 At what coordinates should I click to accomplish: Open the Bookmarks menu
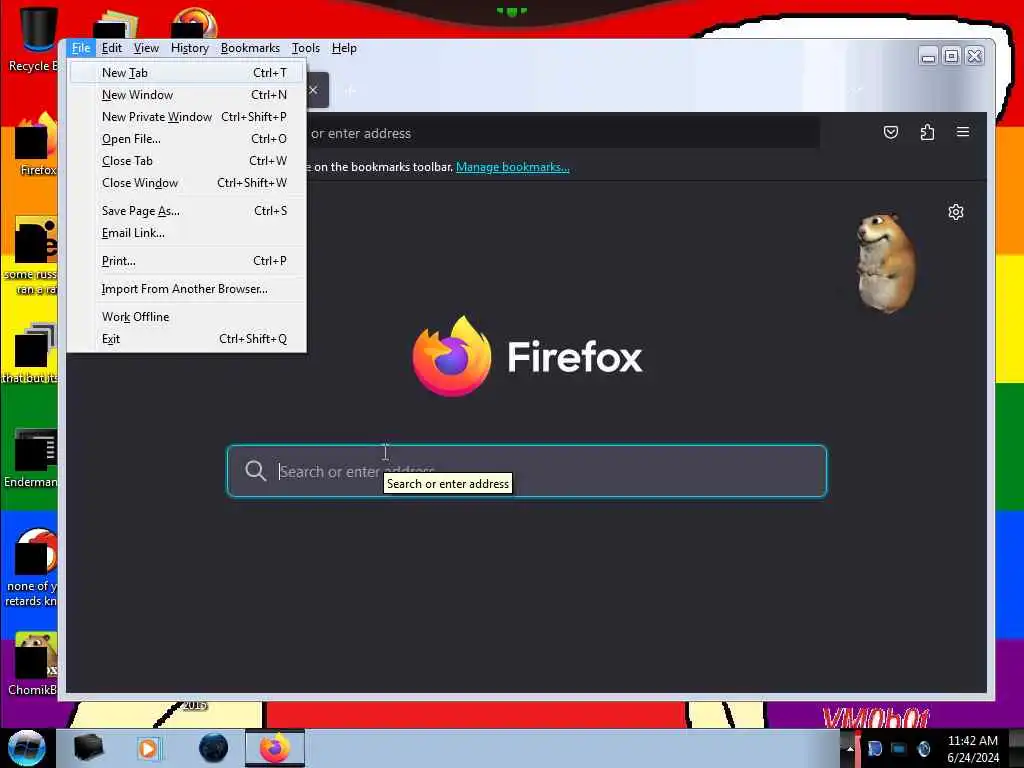click(250, 48)
